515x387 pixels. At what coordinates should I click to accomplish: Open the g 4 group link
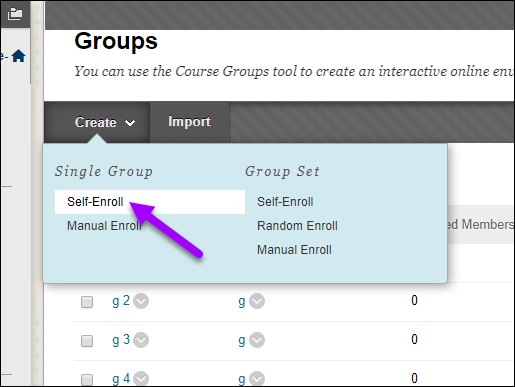point(121,379)
